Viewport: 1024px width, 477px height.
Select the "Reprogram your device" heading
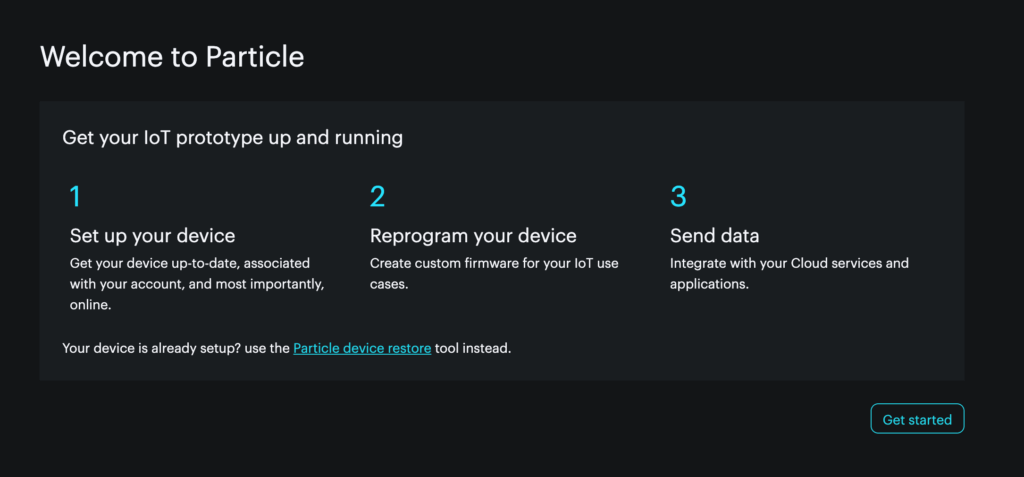473,236
